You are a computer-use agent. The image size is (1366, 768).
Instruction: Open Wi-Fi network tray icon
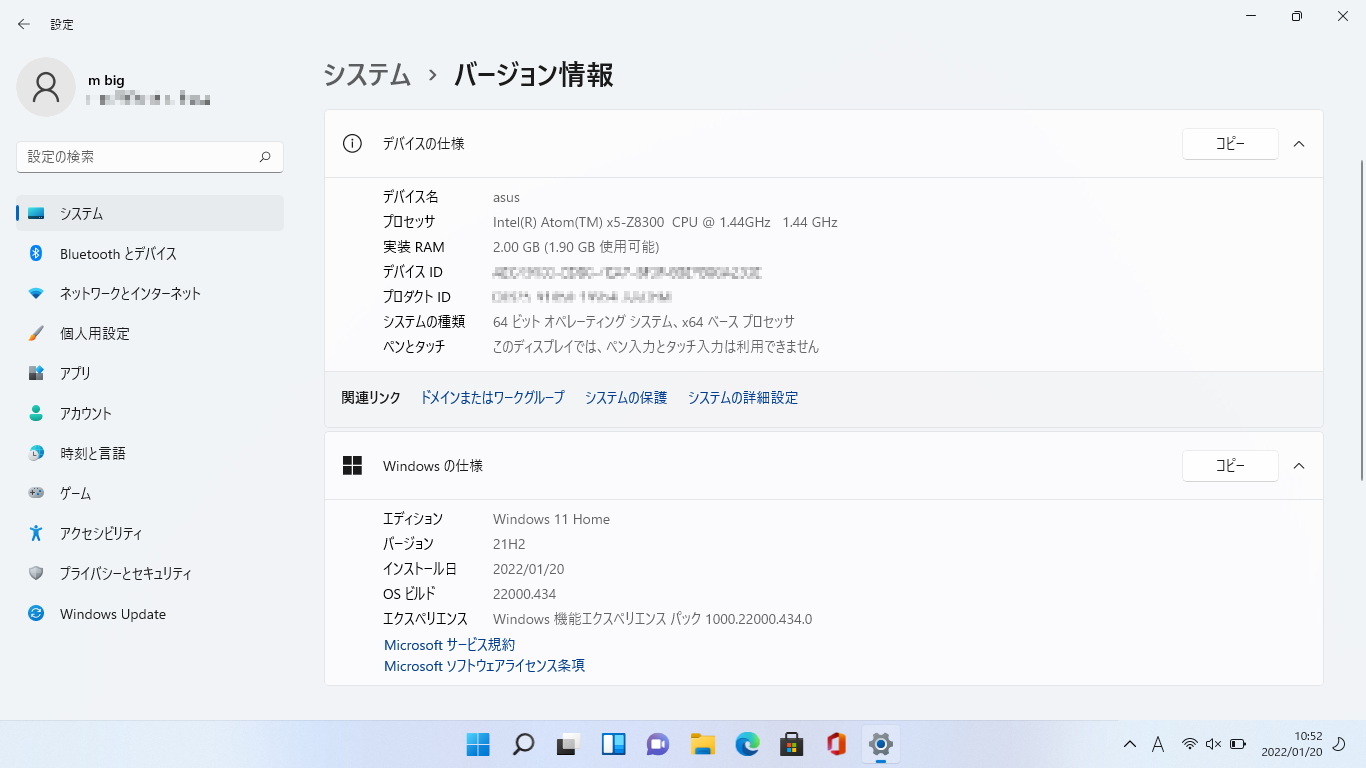(1189, 744)
